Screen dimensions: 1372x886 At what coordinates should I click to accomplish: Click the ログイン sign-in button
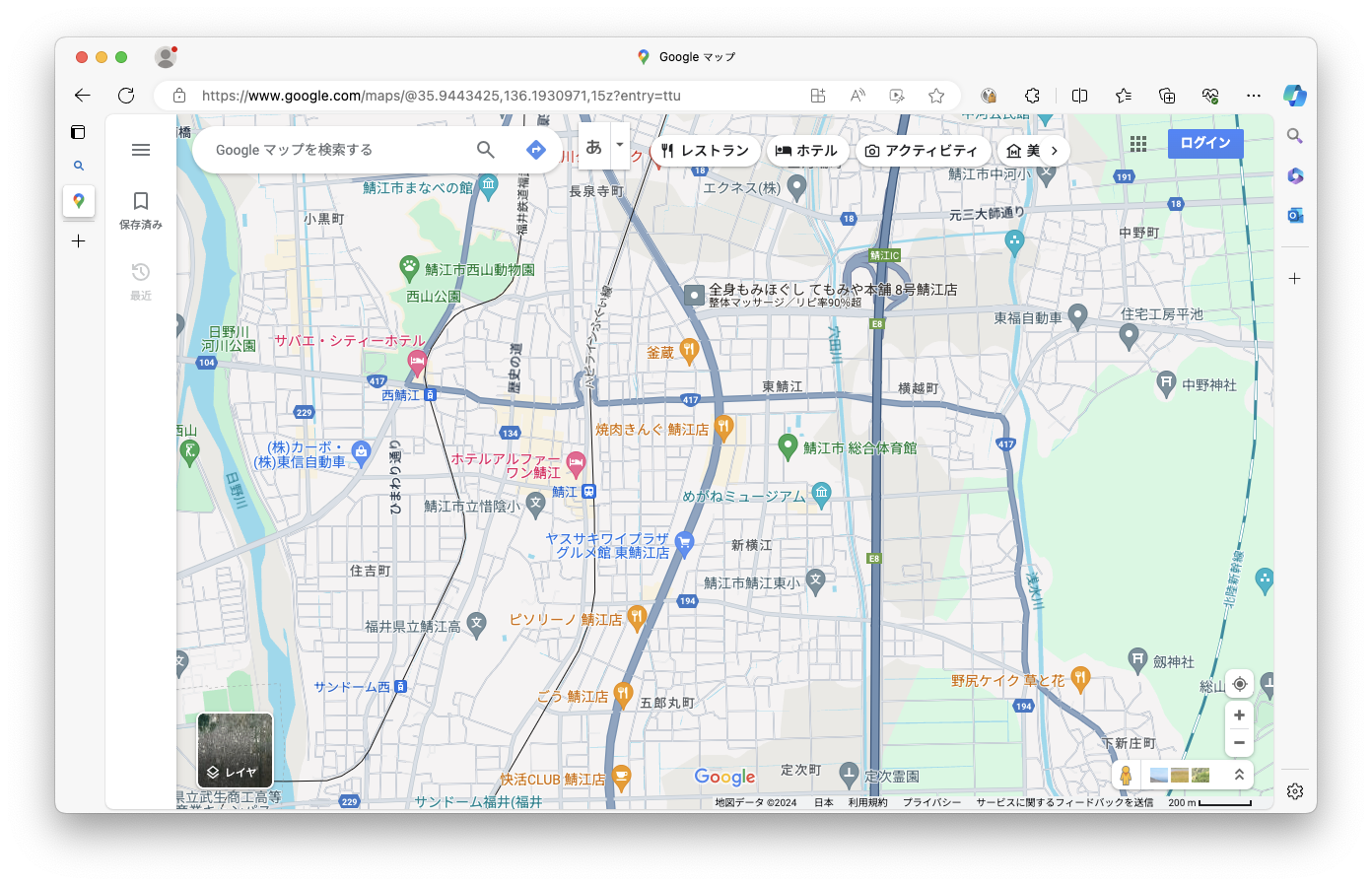[x=1205, y=143]
